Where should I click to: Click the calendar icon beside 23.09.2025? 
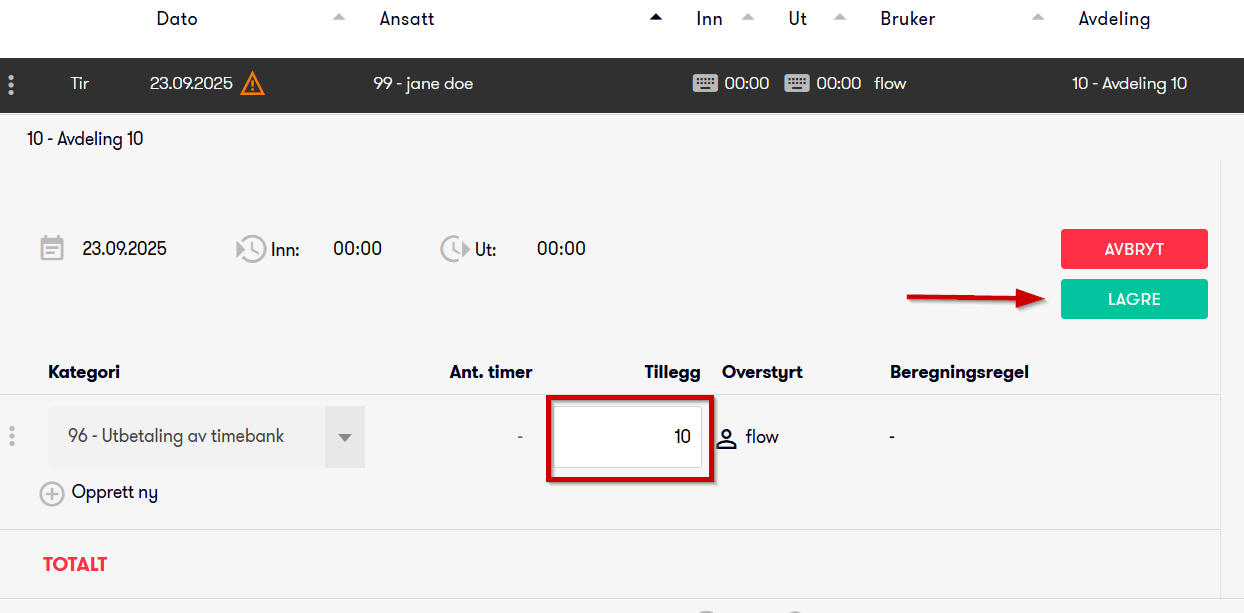point(52,249)
